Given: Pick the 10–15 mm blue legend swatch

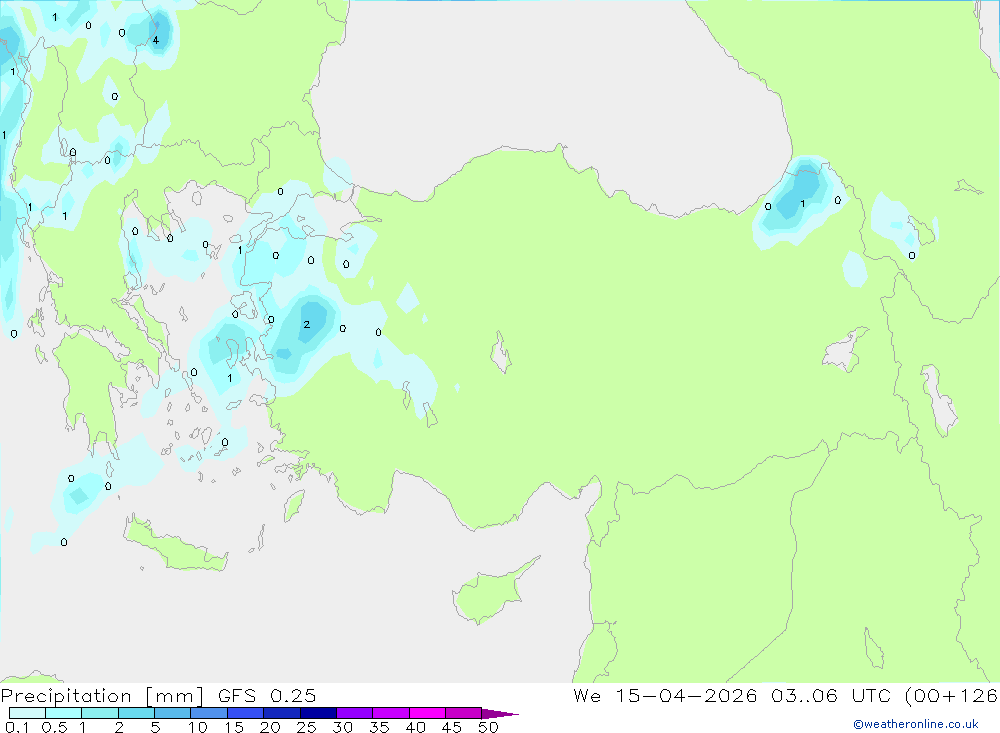Looking at the screenshot, I should pyautogui.click(x=209, y=713).
